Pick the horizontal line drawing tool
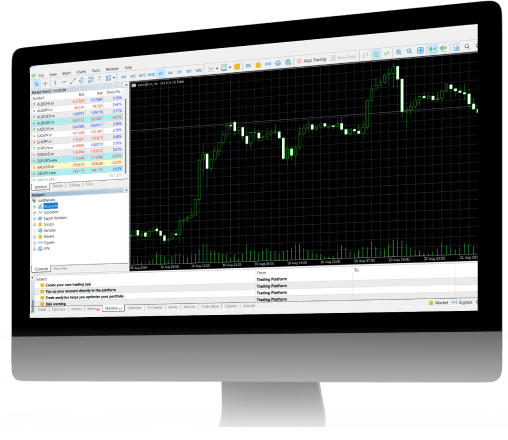508x440 pixels. point(64,82)
